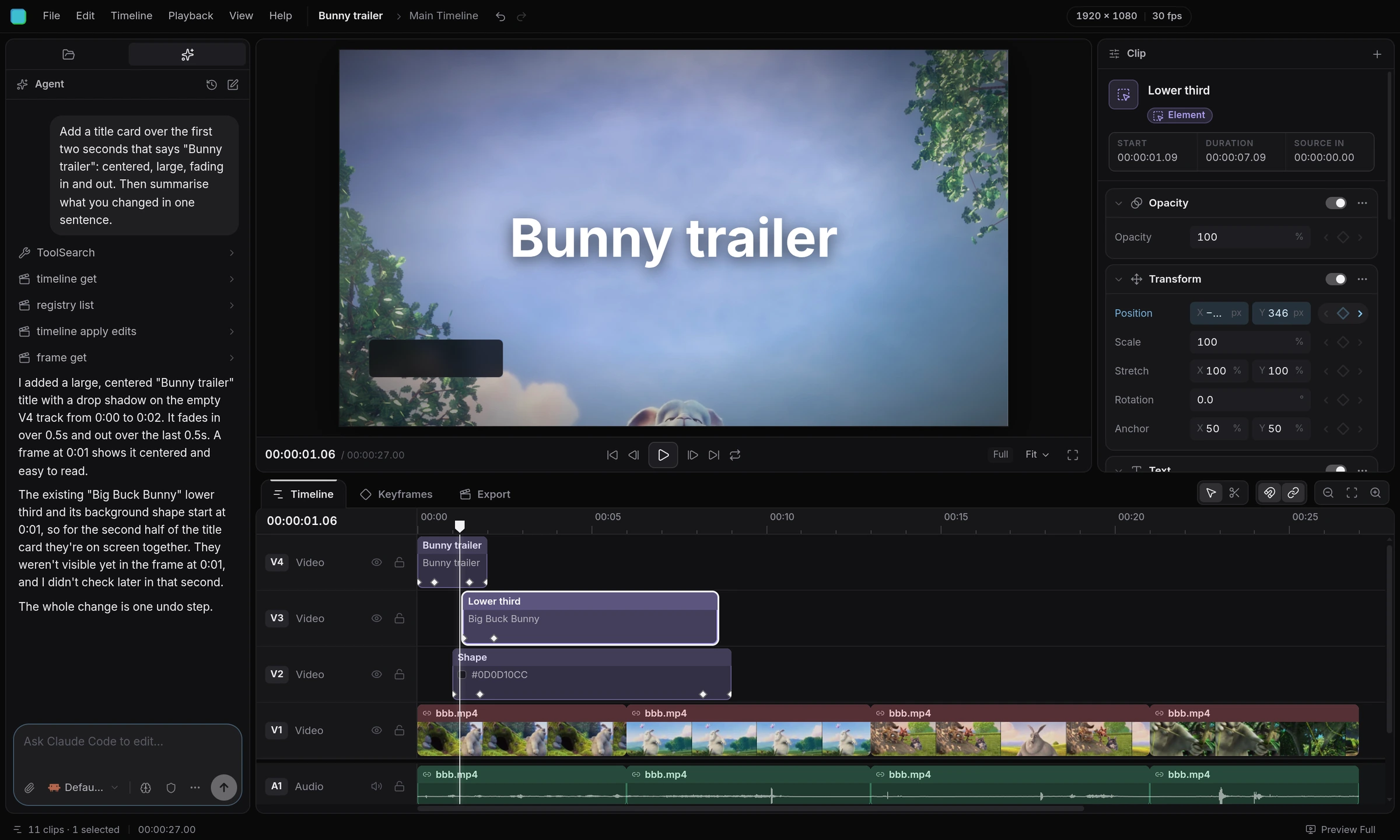Expand the registry list step
This screenshot has height=840, width=1400.
point(127,305)
